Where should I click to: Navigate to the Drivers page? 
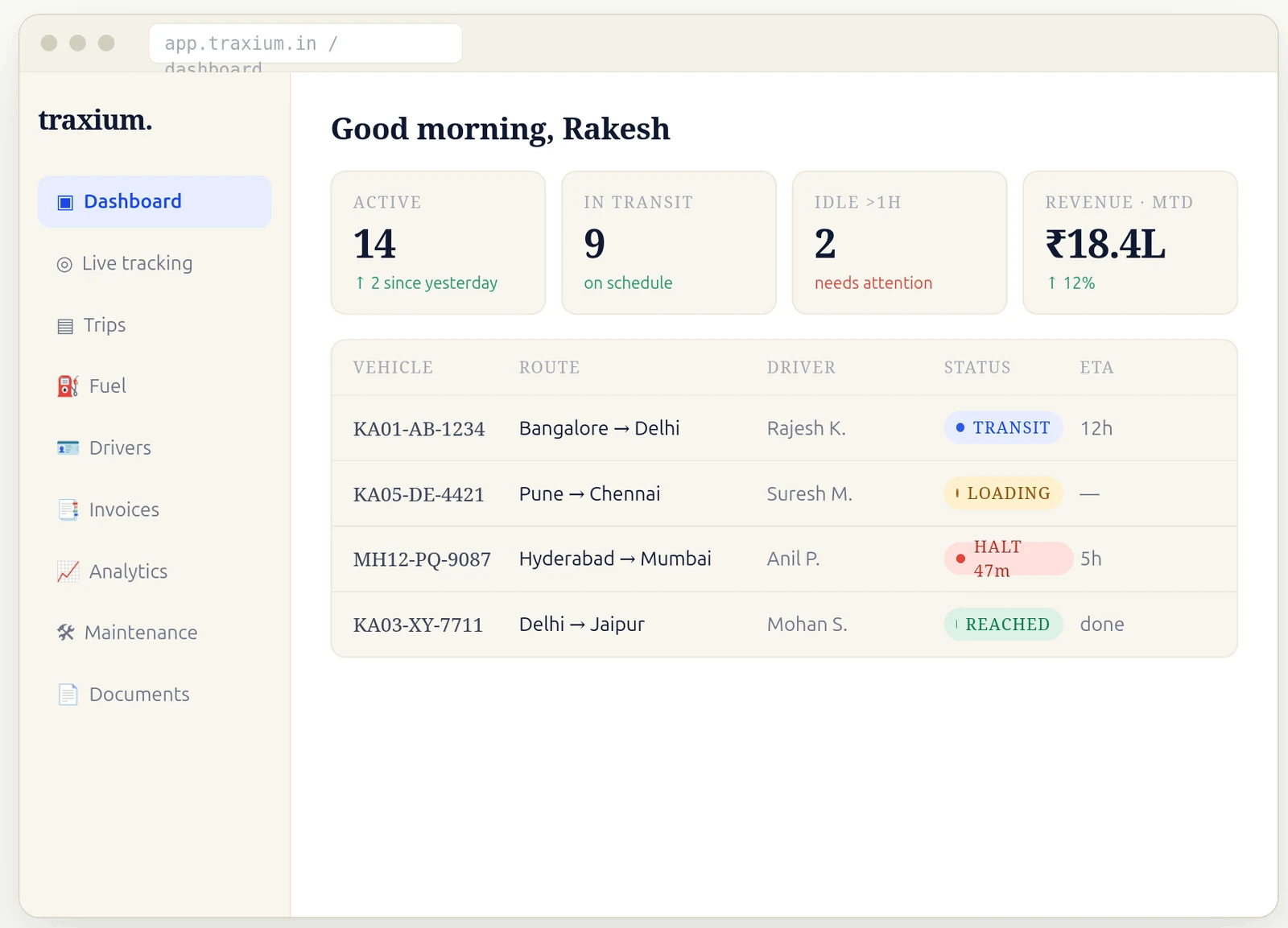pos(155,448)
